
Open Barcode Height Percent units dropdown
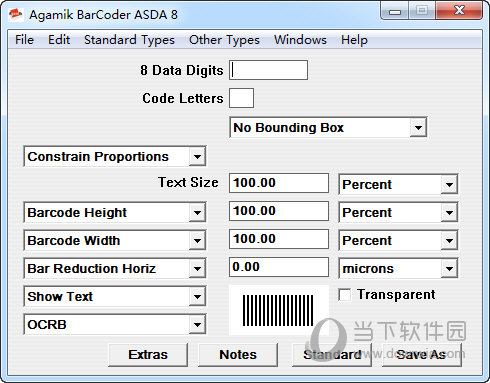pos(398,212)
